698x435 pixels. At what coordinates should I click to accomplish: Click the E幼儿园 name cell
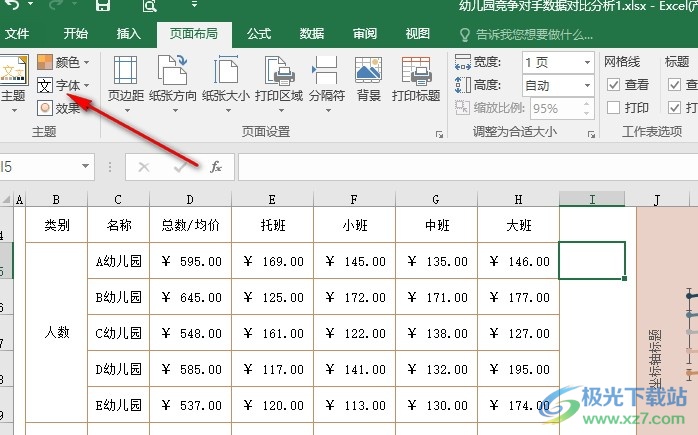[118, 405]
